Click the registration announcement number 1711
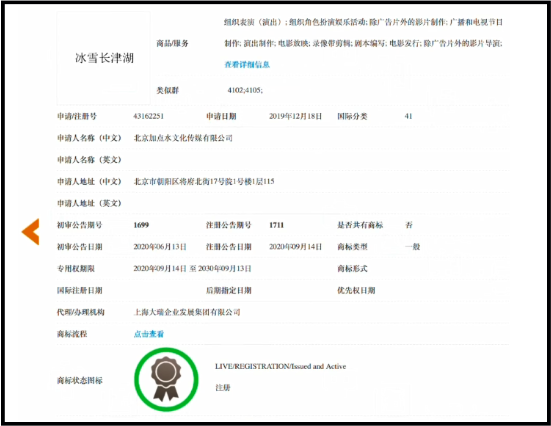The height and width of the screenshot is (426, 551). 276,225
